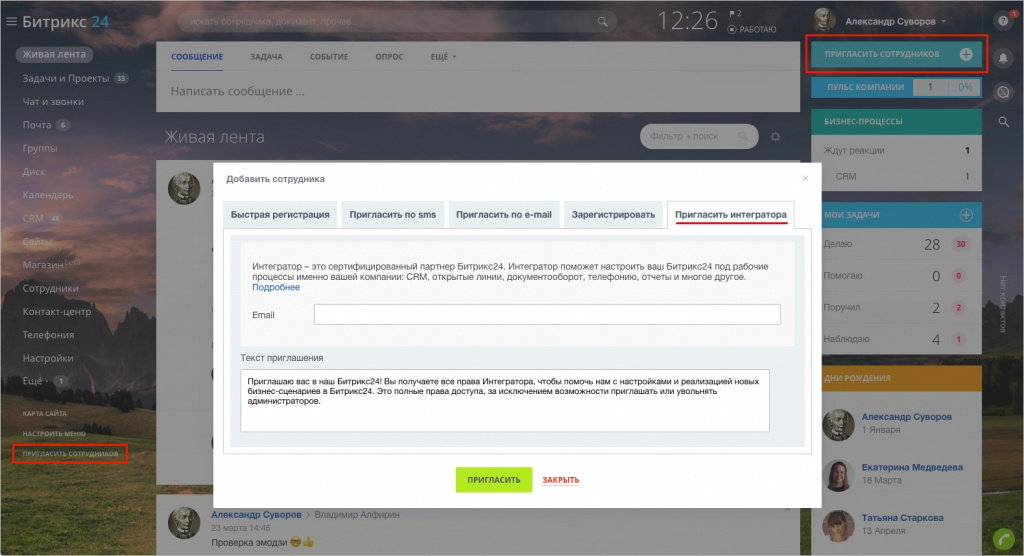Open the chat bubble icon in right sidebar

(1003, 92)
